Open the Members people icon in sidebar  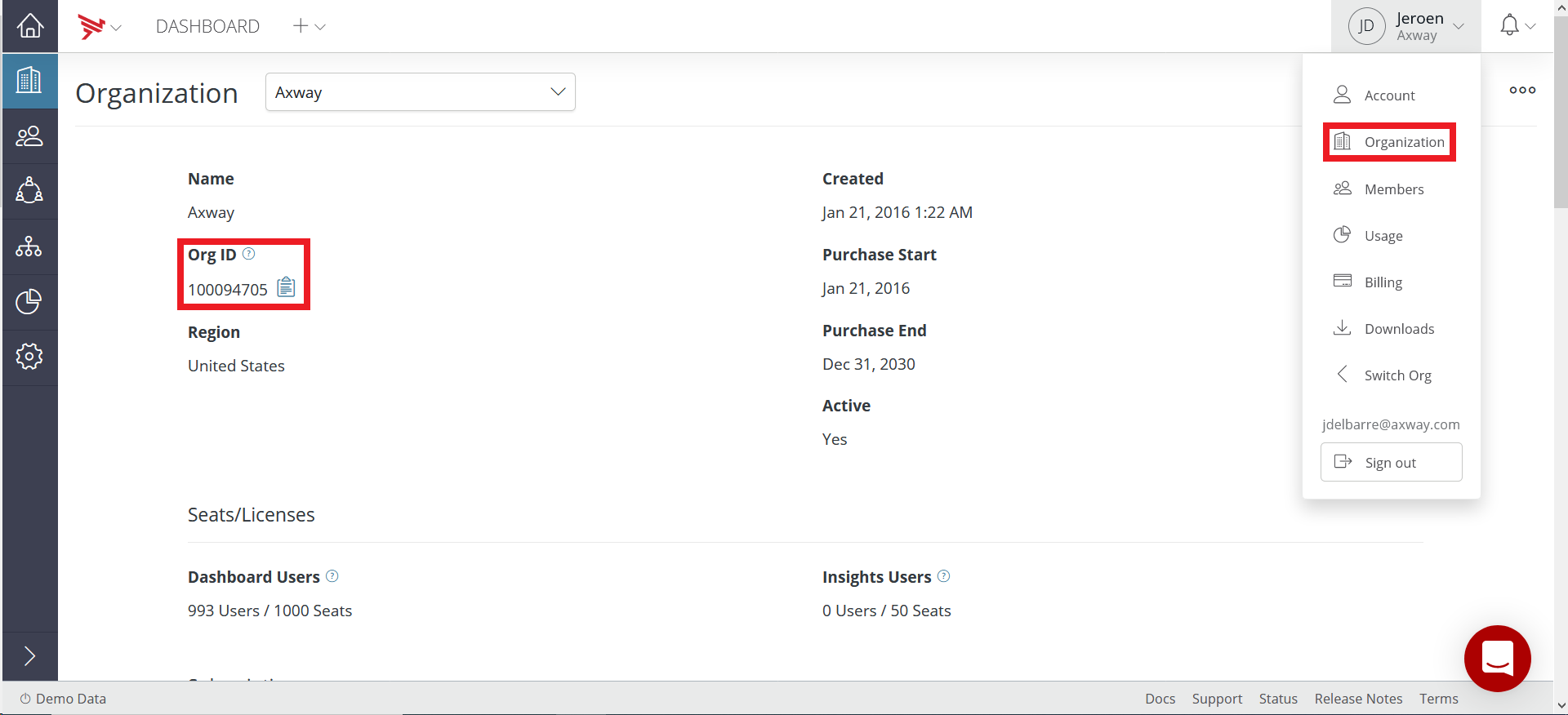[x=29, y=135]
